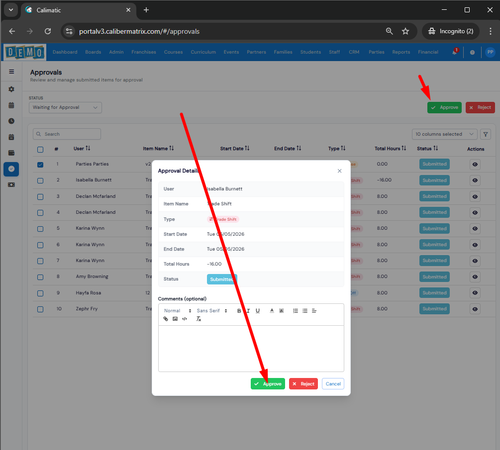Click into the comments text area
The width and height of the screenshot is (500, 450).
[251, 348]
